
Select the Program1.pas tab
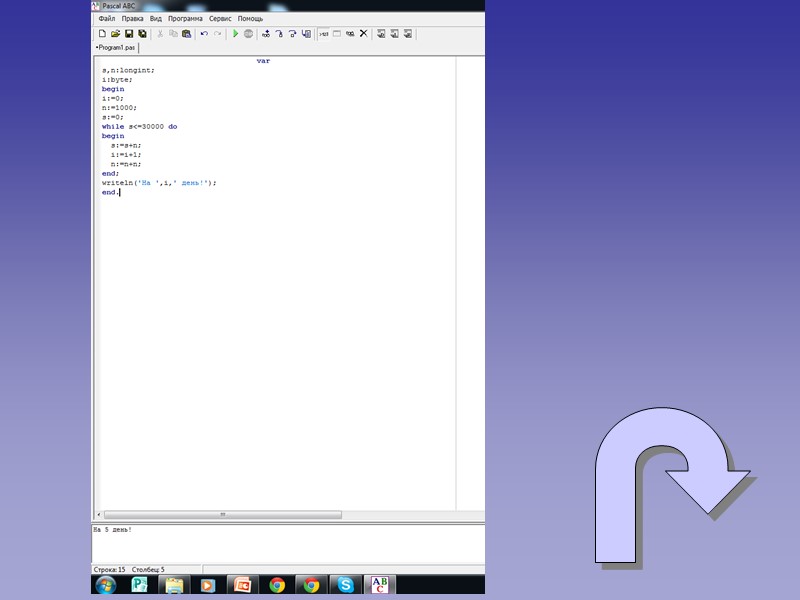pos(116,47)
